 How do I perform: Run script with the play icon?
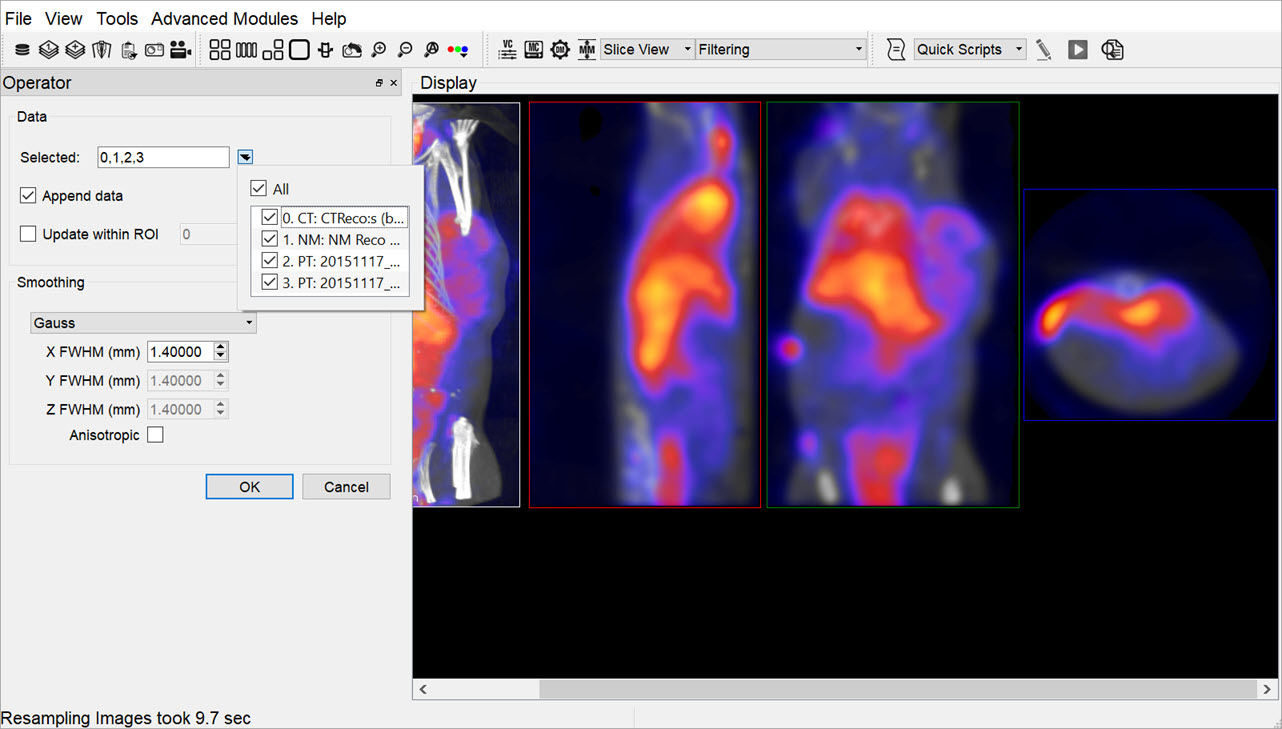point(1077,50)
